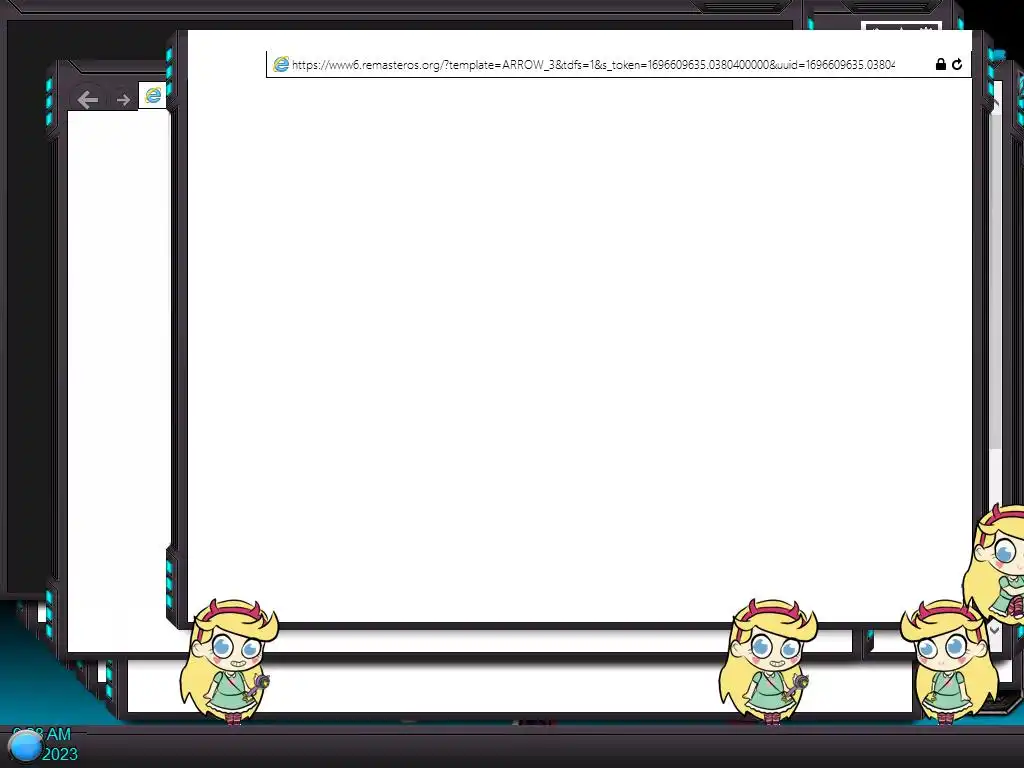This screenshot has width=1024, height=768.
Task: Go forward using arrow in rear browser window
Action: 123,100
